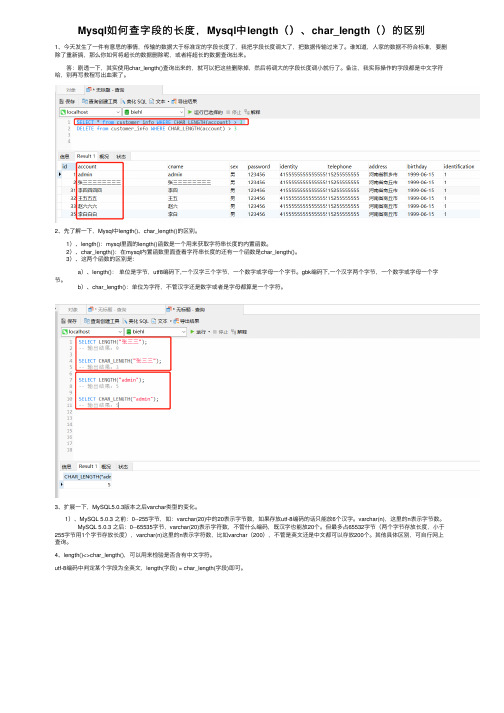Select Result 1 tab above customer table
Image resolution: width=504 pixels, height=713 pixels.
point(86,156)
